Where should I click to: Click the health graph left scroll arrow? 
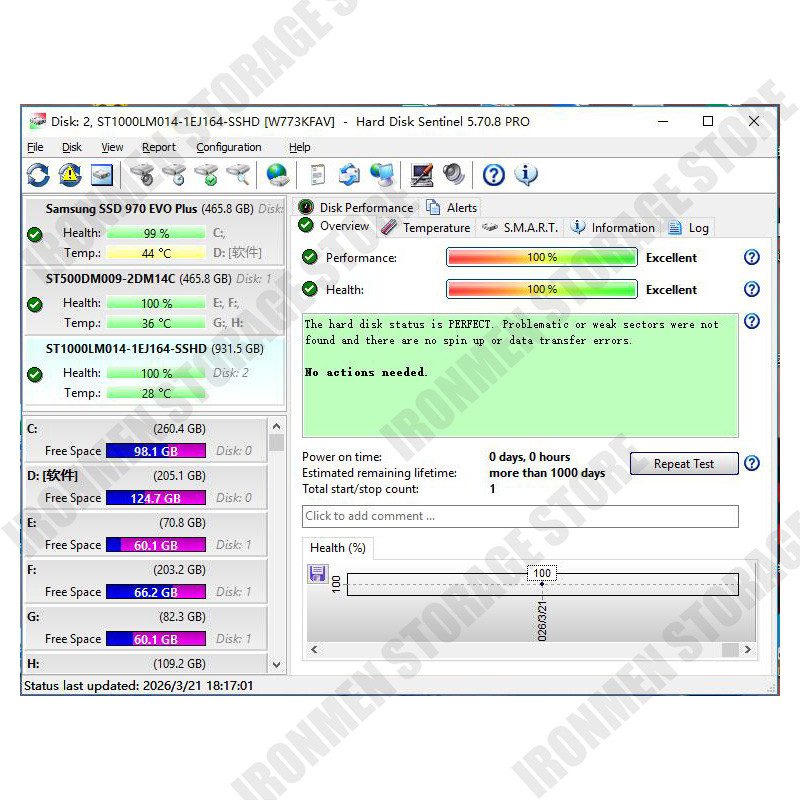314,649
